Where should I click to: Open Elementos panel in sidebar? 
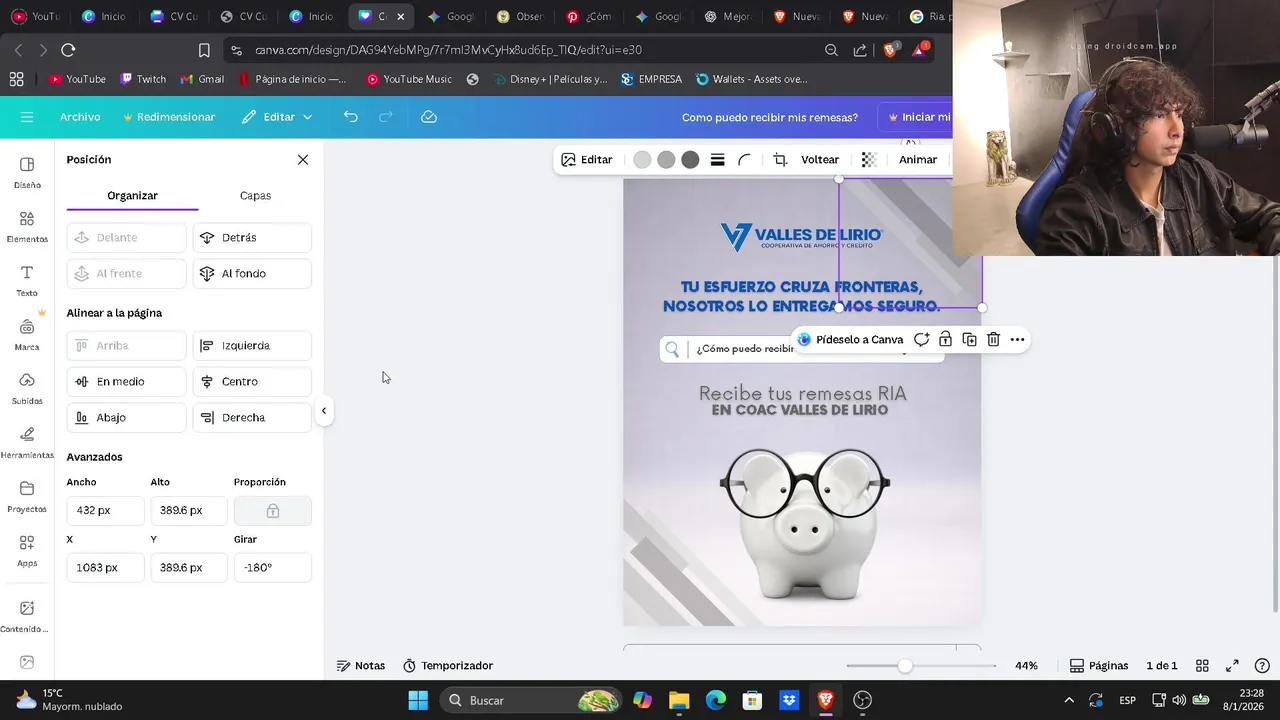coord(27,227)
